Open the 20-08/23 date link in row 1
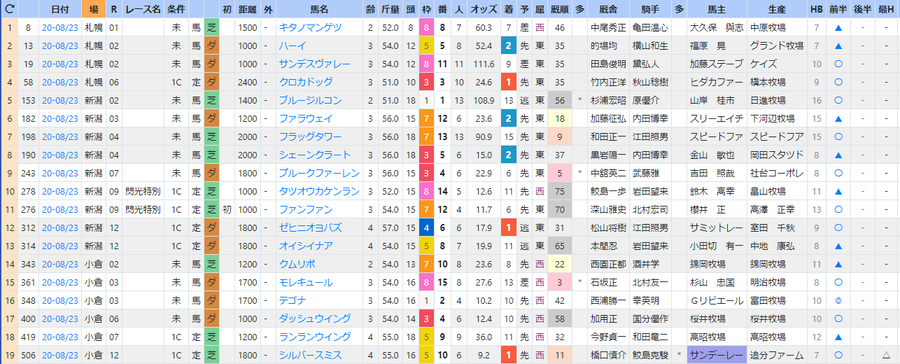Viewport: 900px width, 364px height. 60,28
